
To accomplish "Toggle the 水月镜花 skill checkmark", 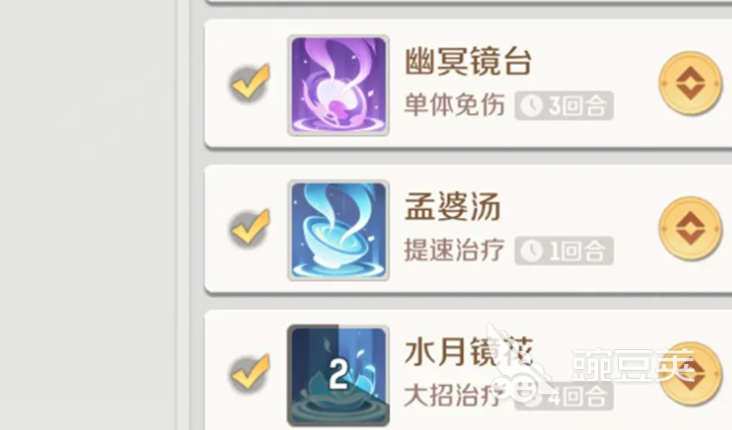I will click(x=250, y=373).
